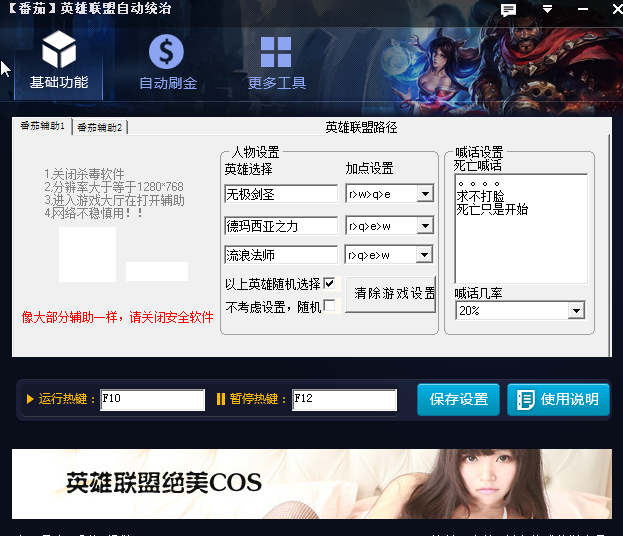
Task: Open the 使用说明 button
Action: click(x=558, y=399)
